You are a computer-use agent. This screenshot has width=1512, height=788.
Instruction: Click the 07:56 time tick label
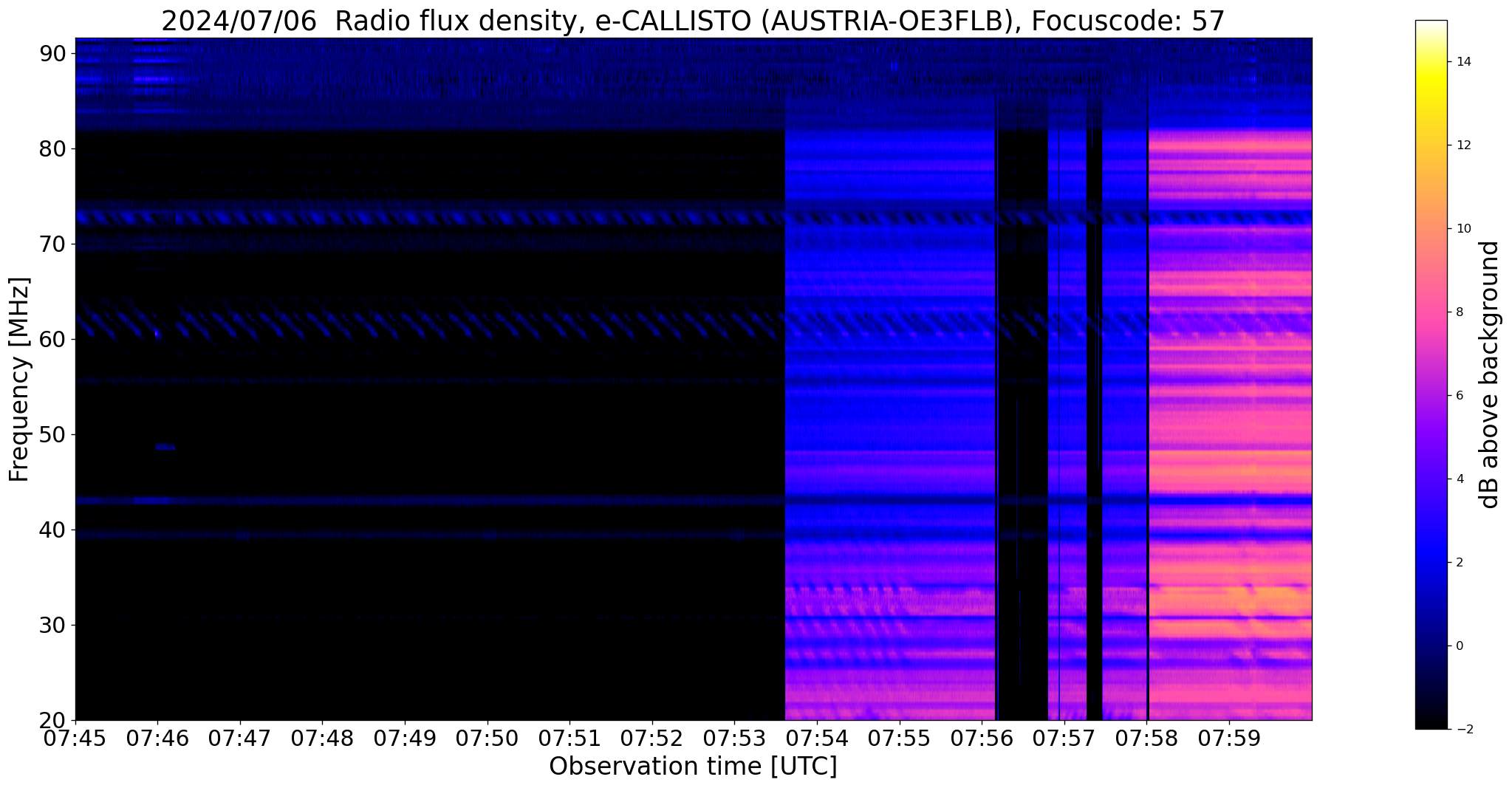coord(982,738)
